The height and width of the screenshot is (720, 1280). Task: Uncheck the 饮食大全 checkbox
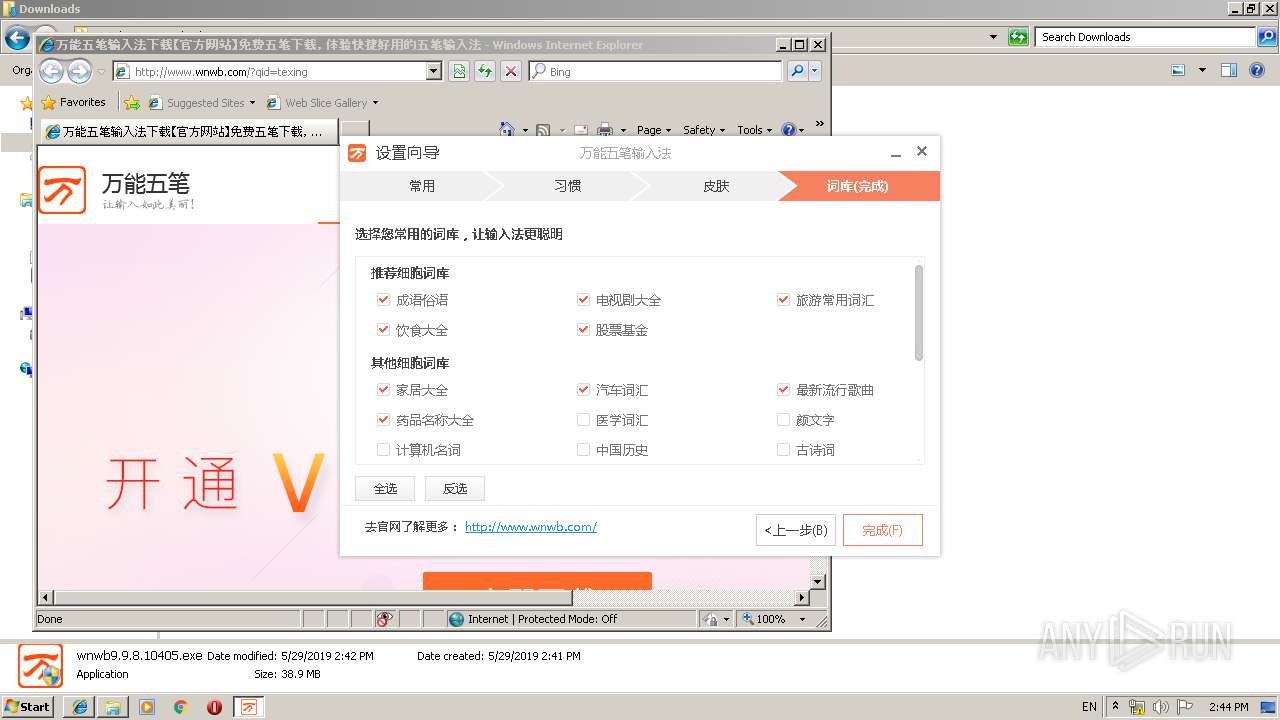tap(383, 329)
